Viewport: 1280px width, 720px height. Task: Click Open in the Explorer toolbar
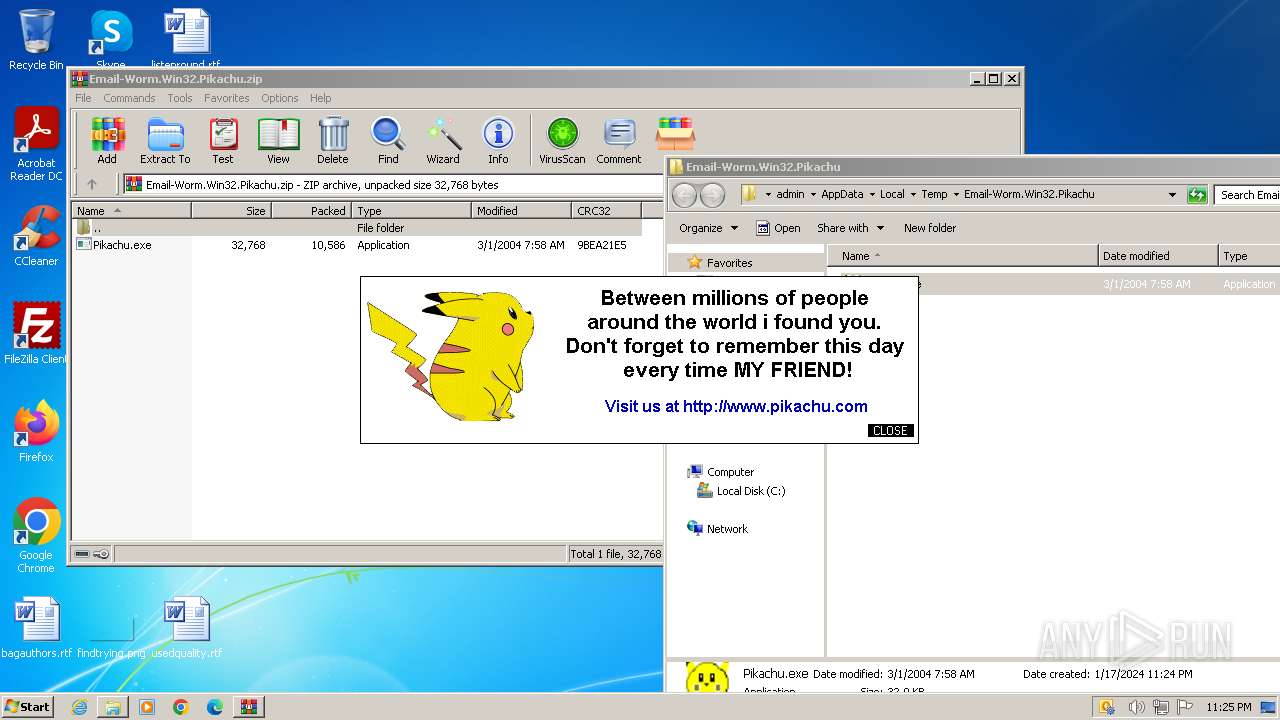[x=778, y=228]
